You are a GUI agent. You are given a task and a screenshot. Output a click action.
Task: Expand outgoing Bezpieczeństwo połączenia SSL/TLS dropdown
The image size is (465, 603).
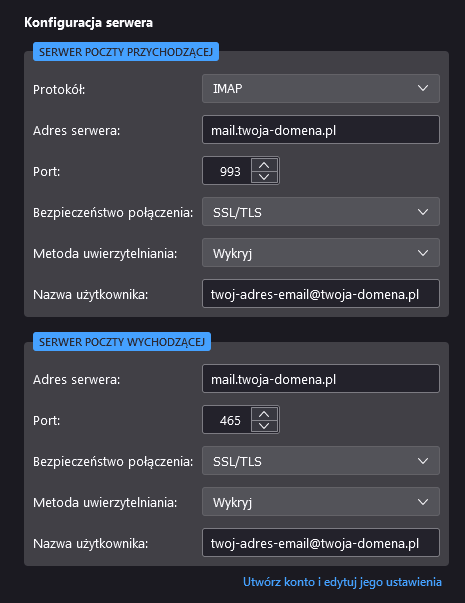[x=321, y=461]
